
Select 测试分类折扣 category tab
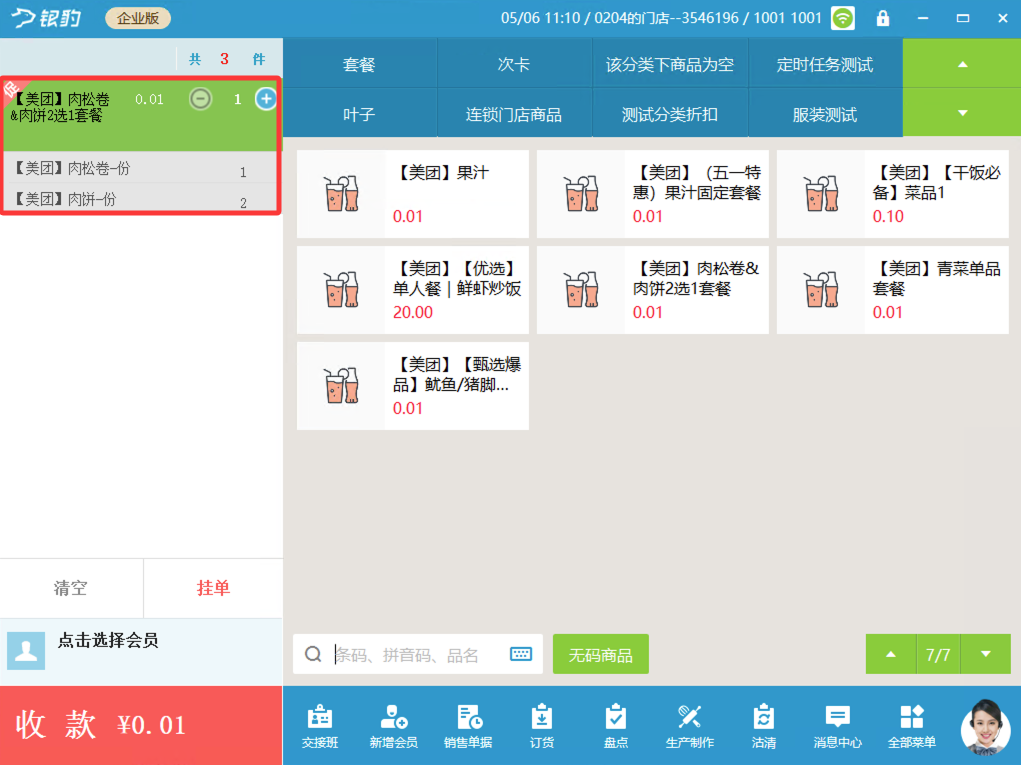670,114
